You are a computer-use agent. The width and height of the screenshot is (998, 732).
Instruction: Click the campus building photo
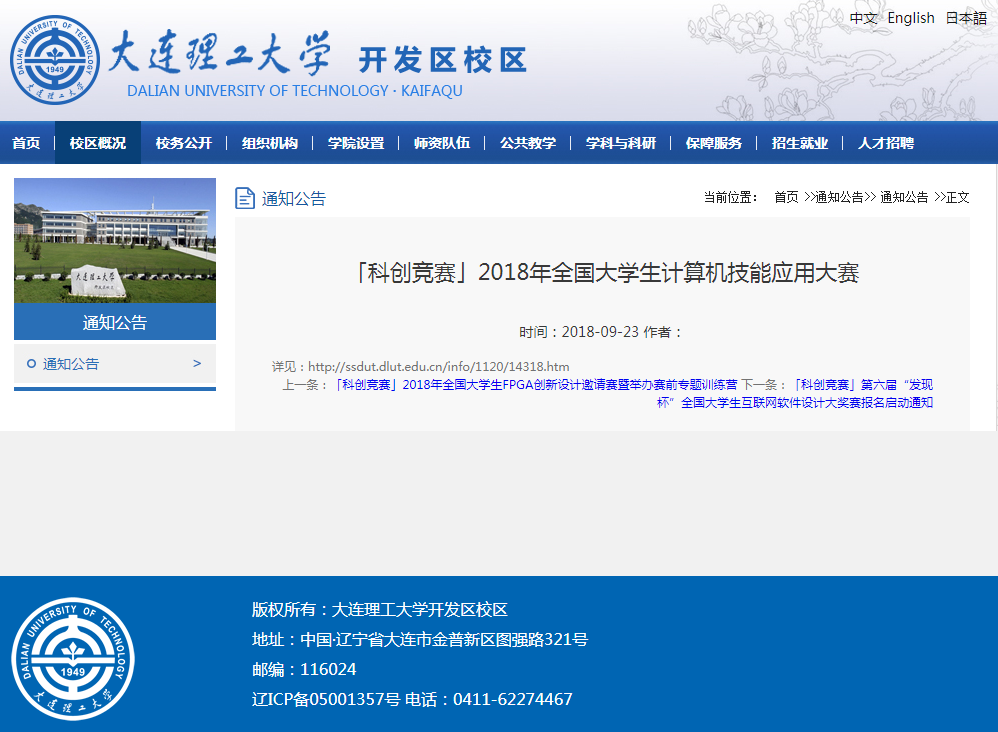pyautogui.click(x=115, y=241)
